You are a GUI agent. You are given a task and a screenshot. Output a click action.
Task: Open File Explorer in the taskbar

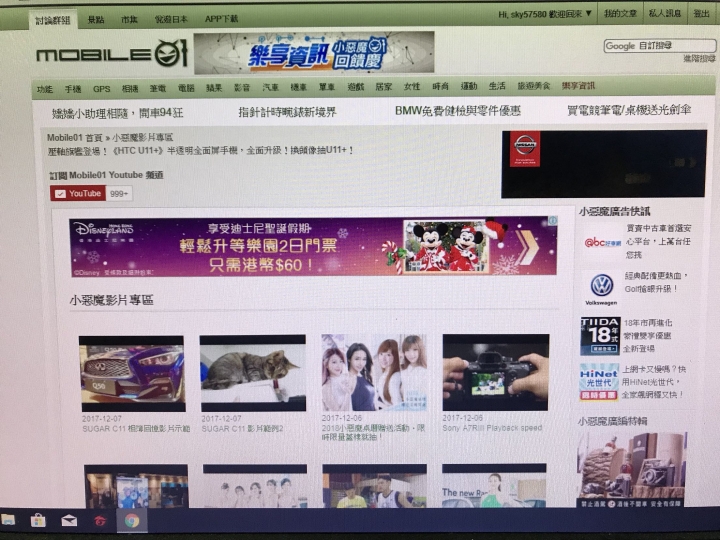point(8,520)
